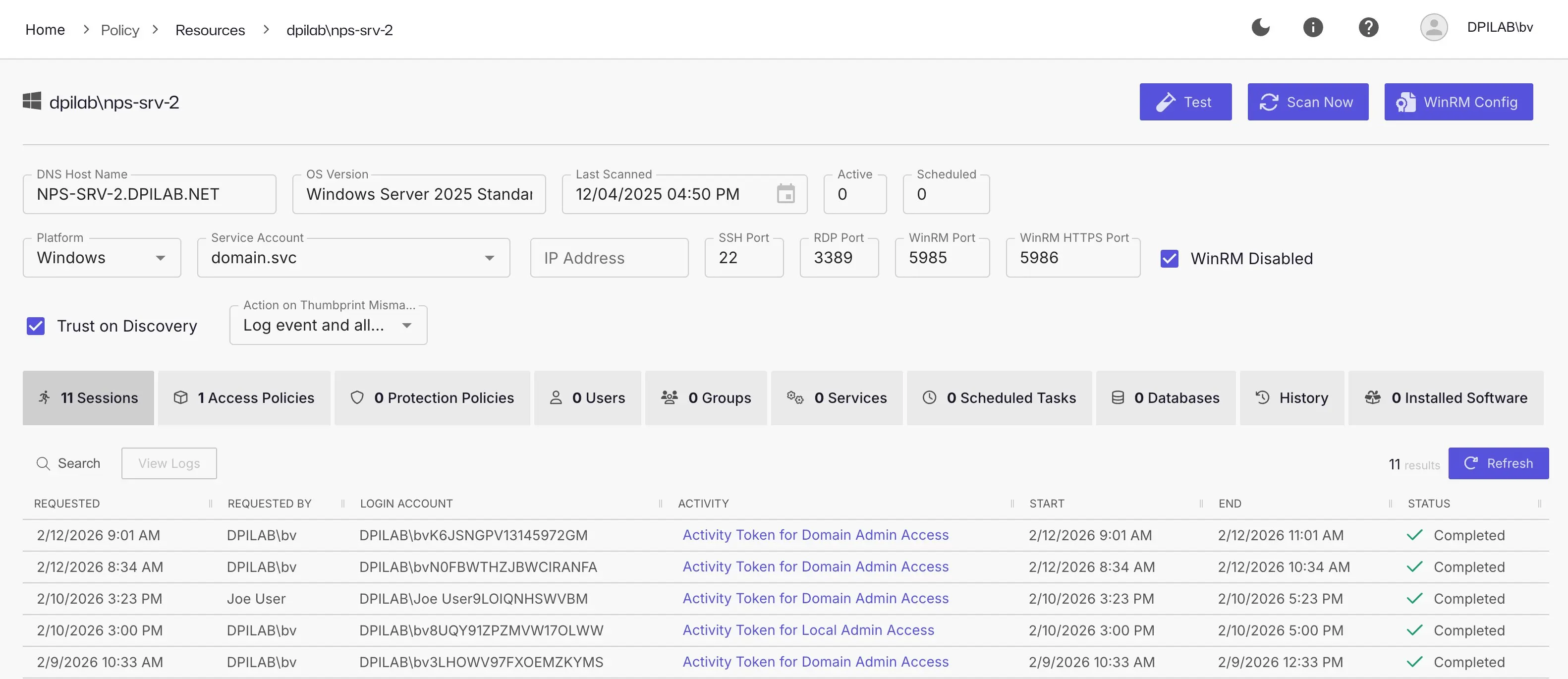This screenshot has width=1568, height=679.
Task: Click the checkmark on 9:01 AM row status
Action: coord(1414,535)
